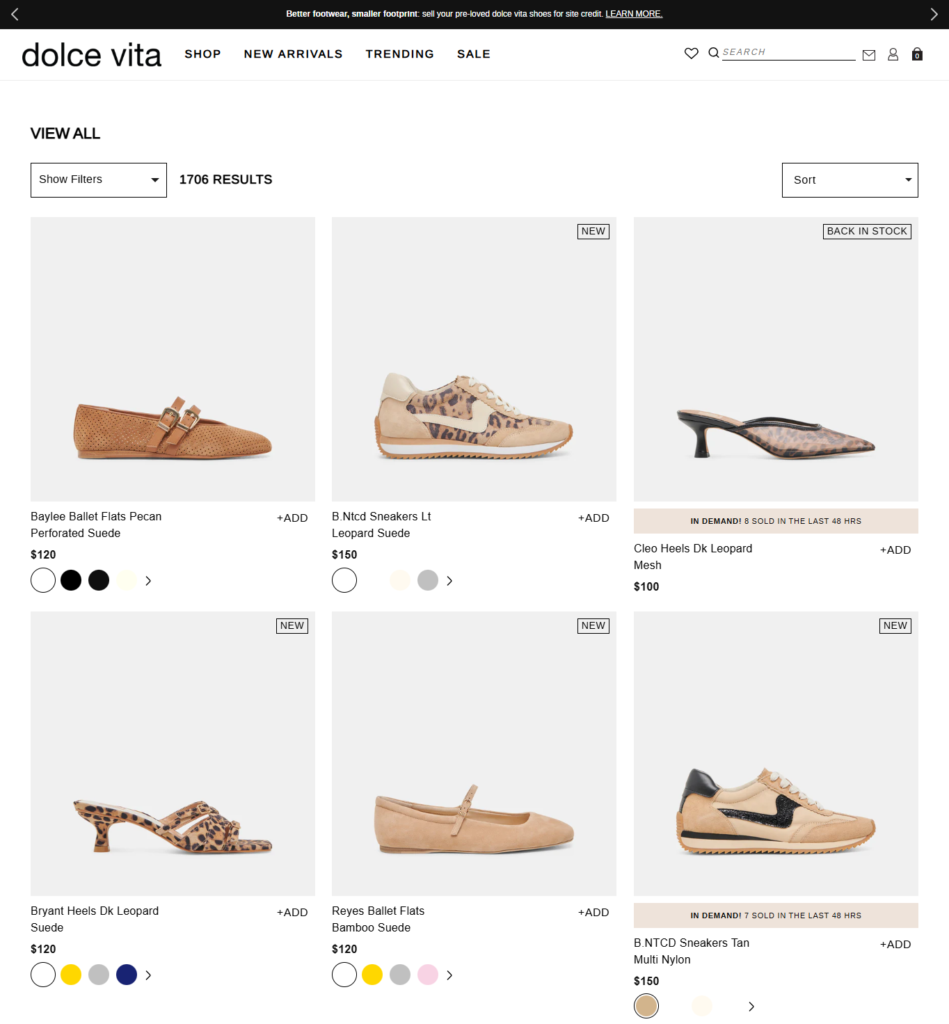
Task: Quick add Cleo Heels Dk Leopard
Action: click(895, 550)
